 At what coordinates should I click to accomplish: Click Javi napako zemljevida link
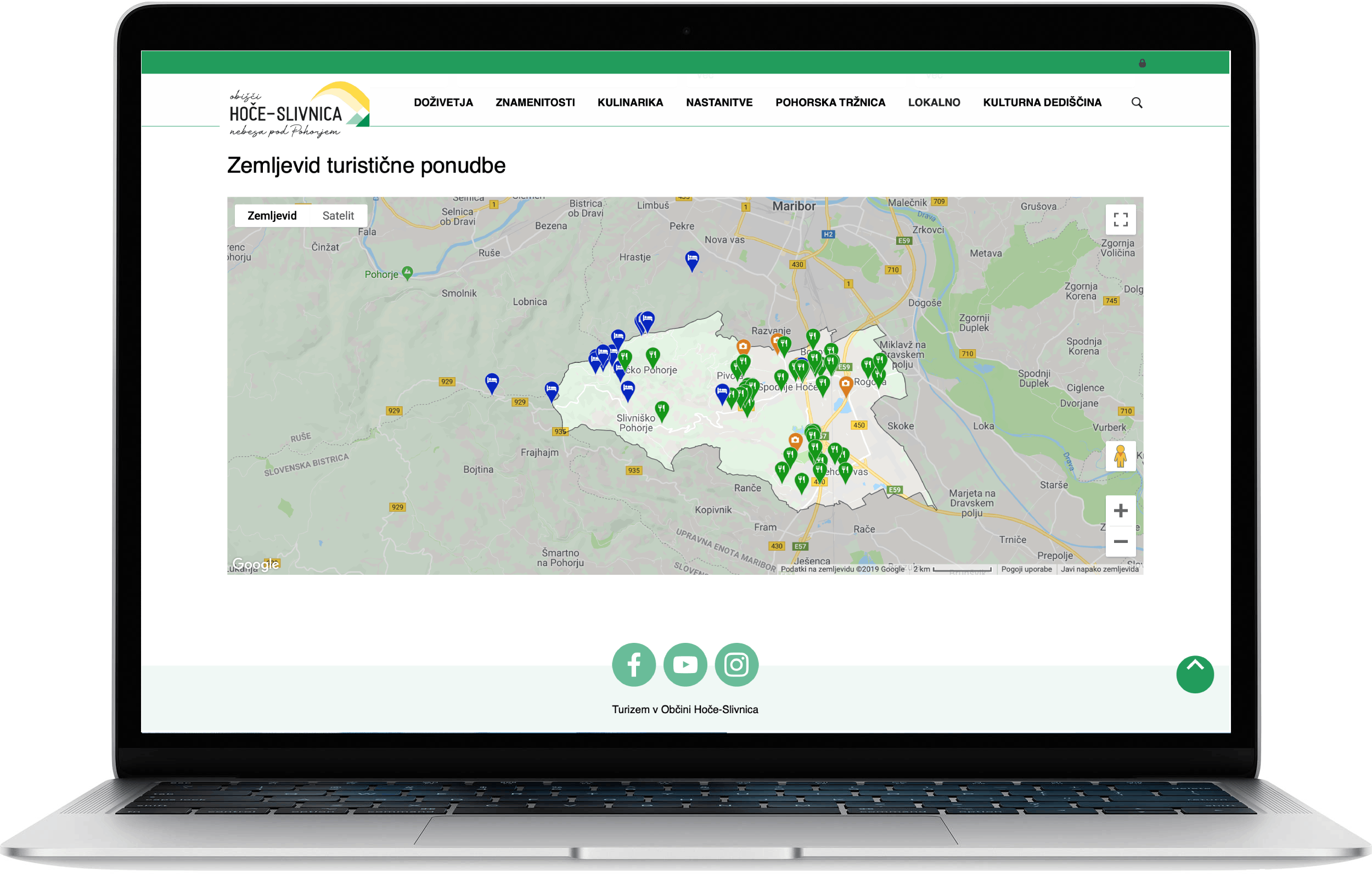pyautogui.click(x=1099, y=569)
